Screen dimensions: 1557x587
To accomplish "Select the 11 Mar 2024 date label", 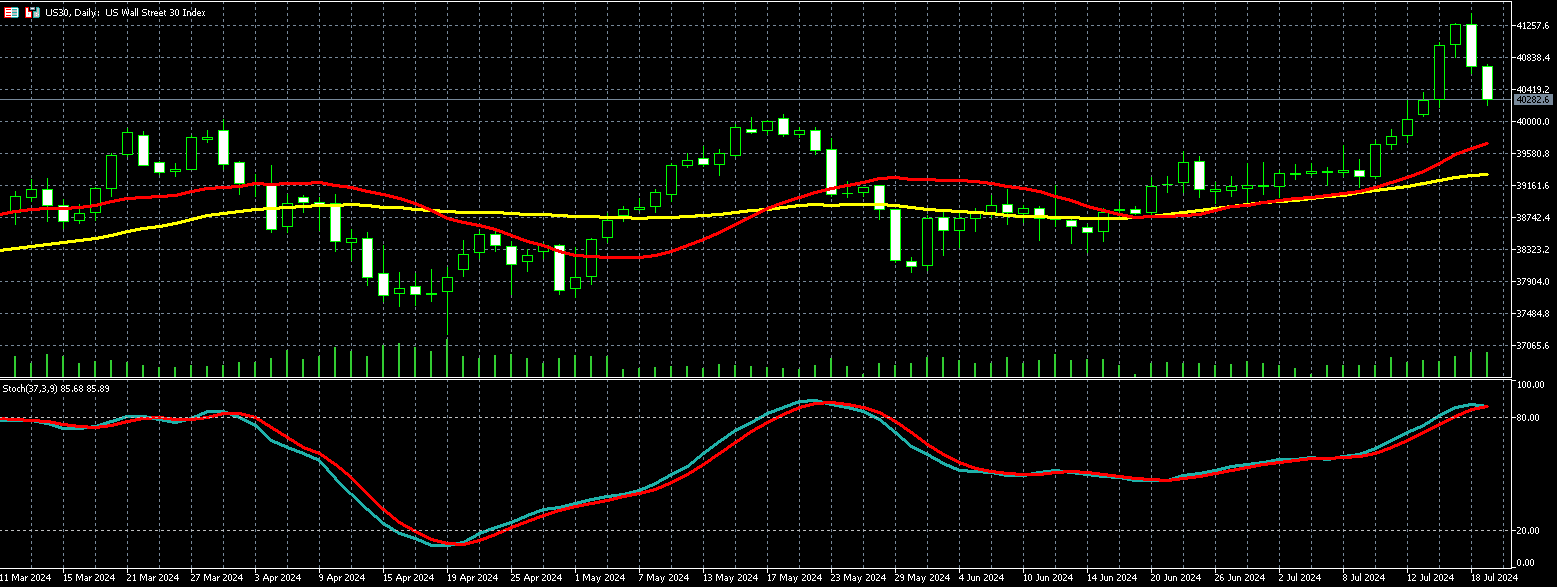I will (26, 578).
